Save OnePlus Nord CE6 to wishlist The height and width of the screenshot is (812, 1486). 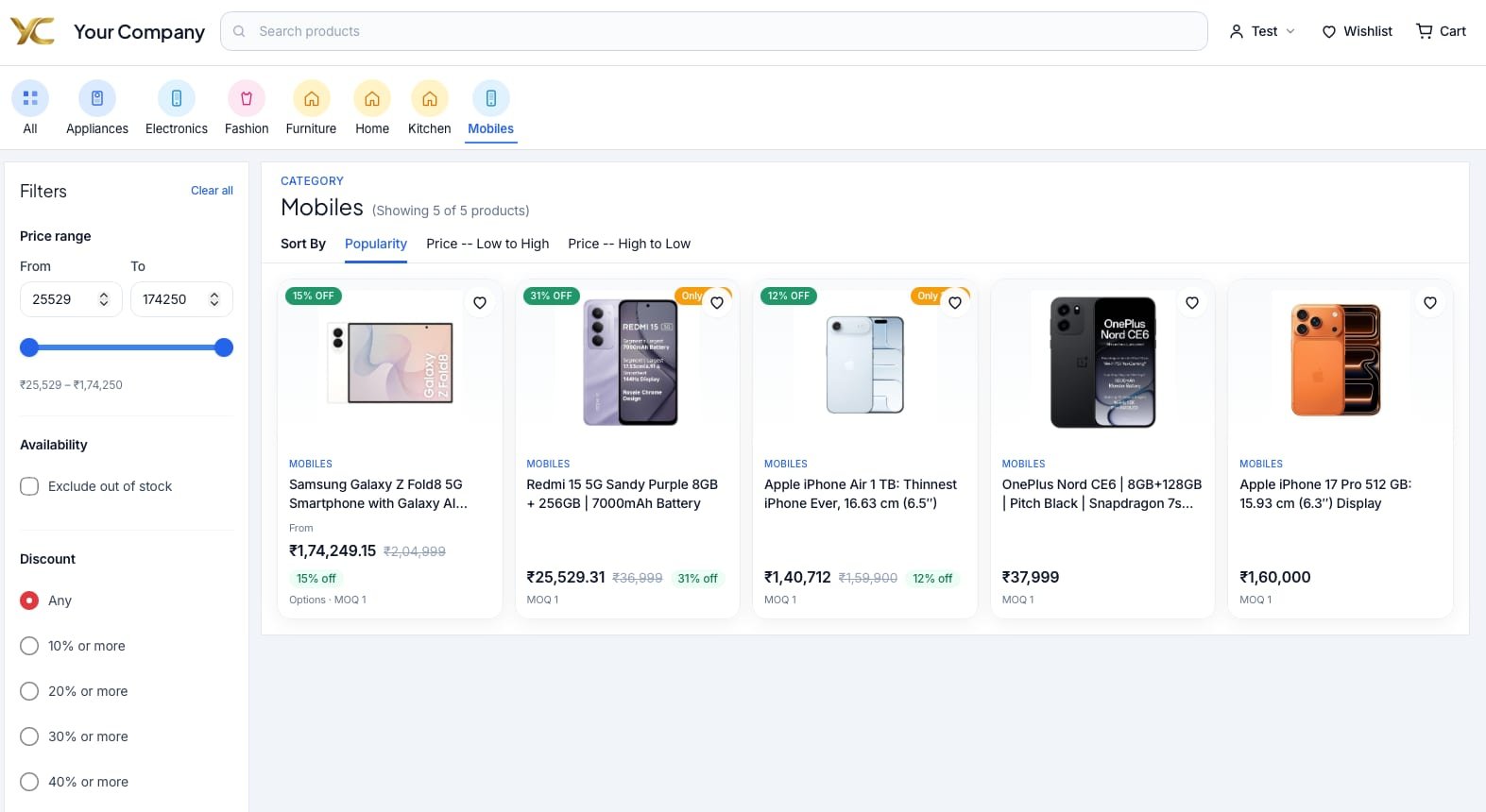tap(1192, 303)
